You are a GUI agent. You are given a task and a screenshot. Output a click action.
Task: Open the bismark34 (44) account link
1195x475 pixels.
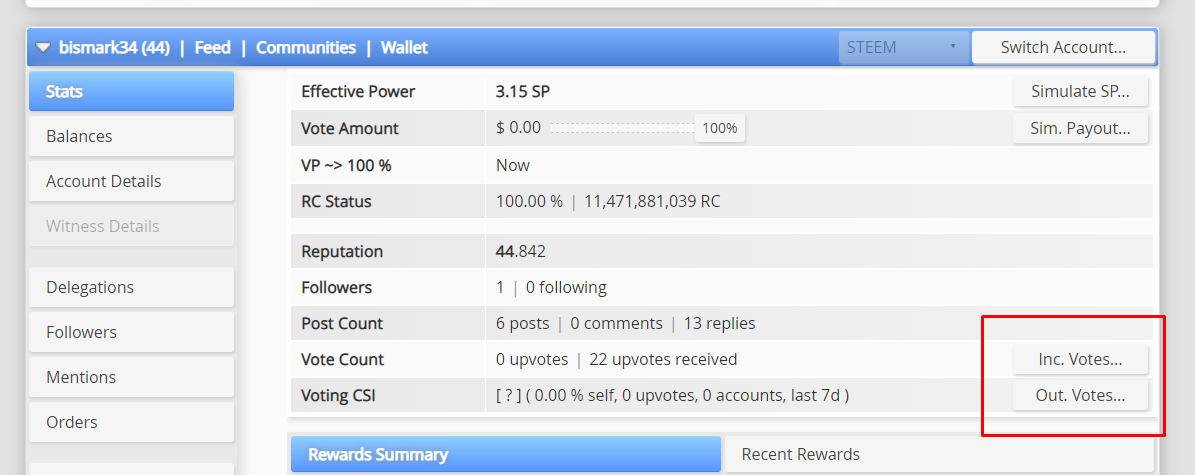coord(114,48)
